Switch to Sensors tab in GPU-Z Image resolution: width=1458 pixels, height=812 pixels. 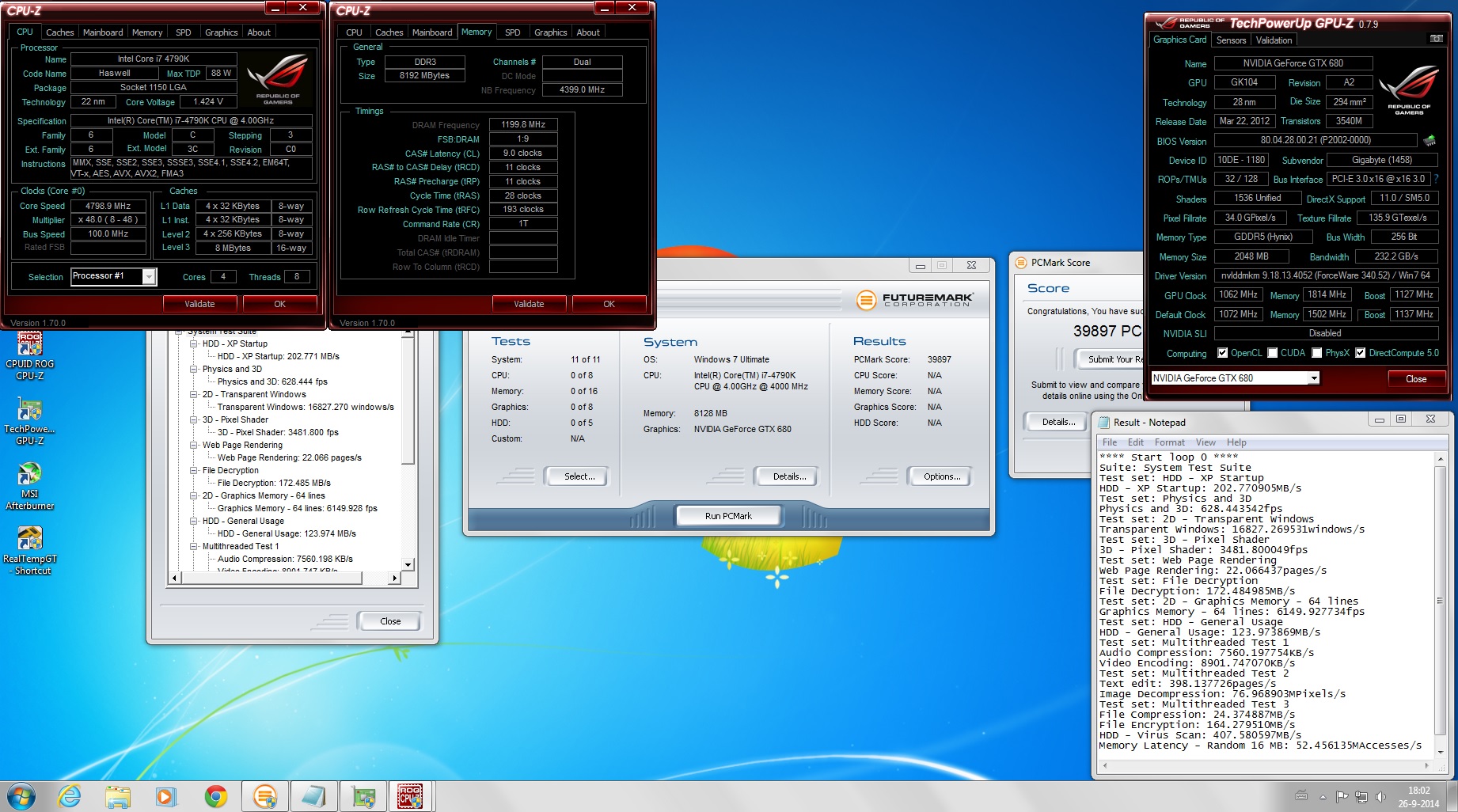(1231, 40)
